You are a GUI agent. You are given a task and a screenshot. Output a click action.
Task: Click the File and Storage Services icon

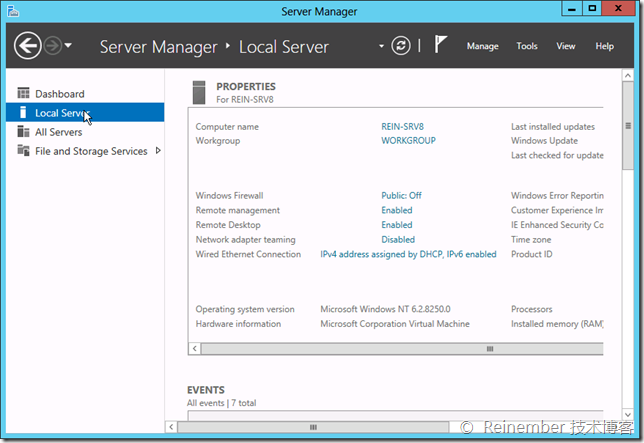24,151
